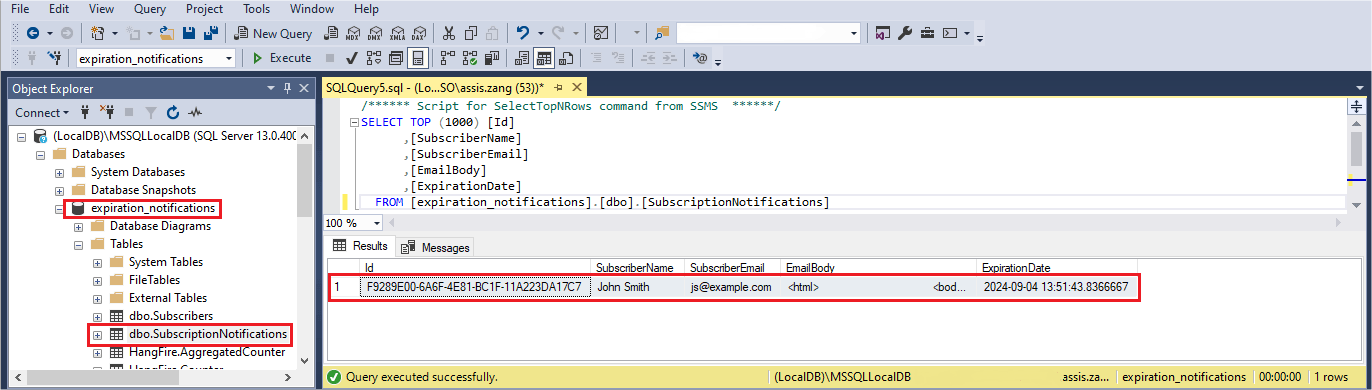Click the DMX query icon
The width and height of the screenshot is (1372, 390).
tap(375, 33)
